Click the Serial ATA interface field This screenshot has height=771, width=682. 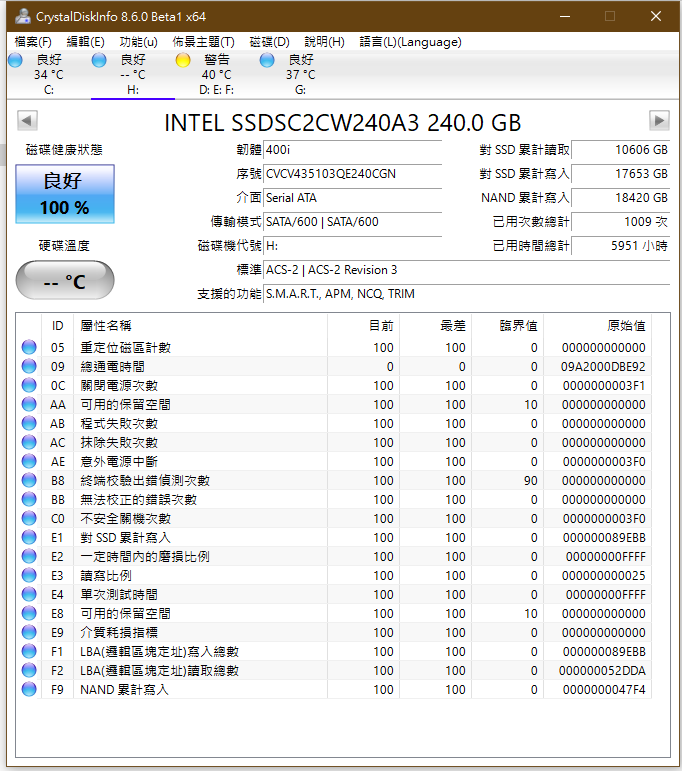coord(353,198)
